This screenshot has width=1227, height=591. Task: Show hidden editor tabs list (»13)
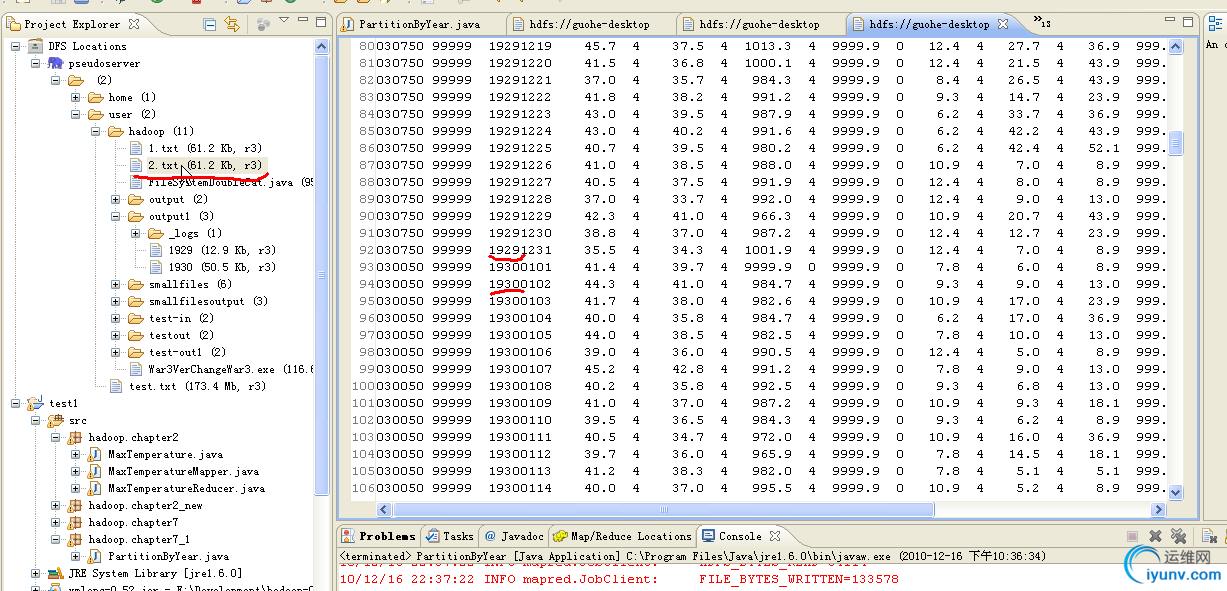pyautogui.click(x=1041, y=22)
